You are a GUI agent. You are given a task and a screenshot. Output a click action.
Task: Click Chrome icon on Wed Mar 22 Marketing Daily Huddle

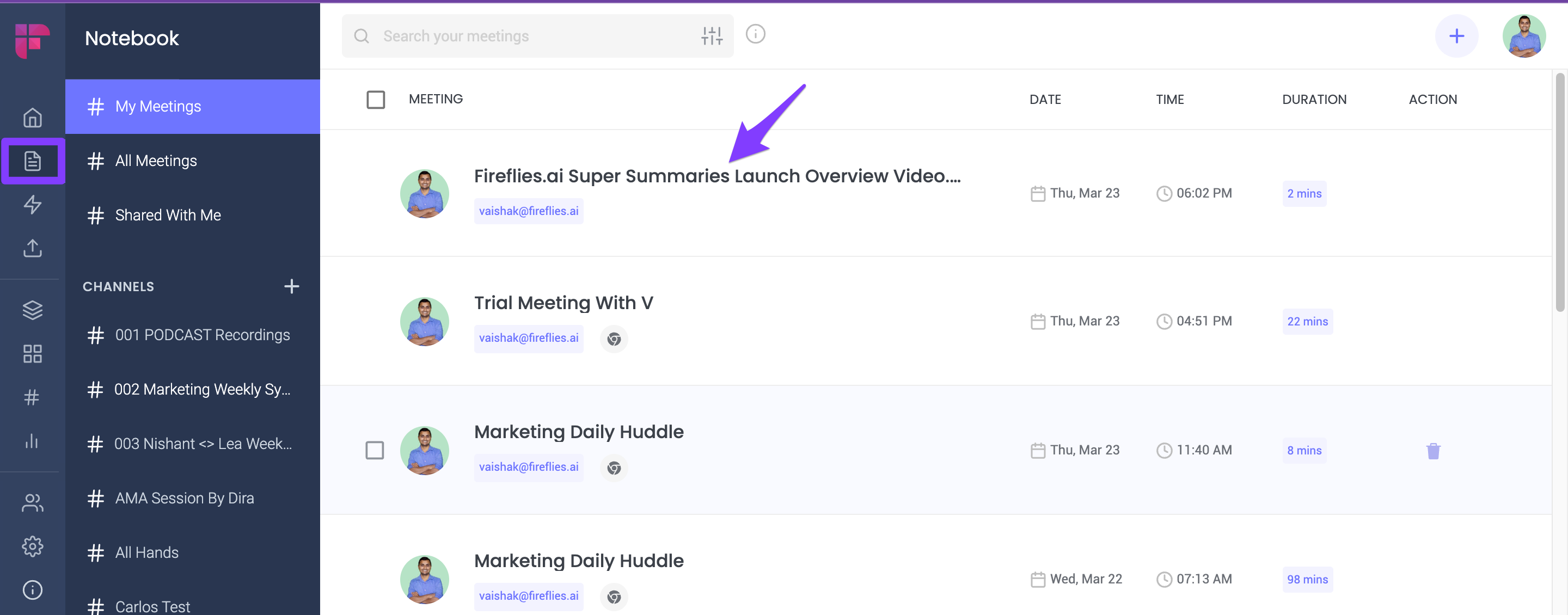tap(614, 596)
